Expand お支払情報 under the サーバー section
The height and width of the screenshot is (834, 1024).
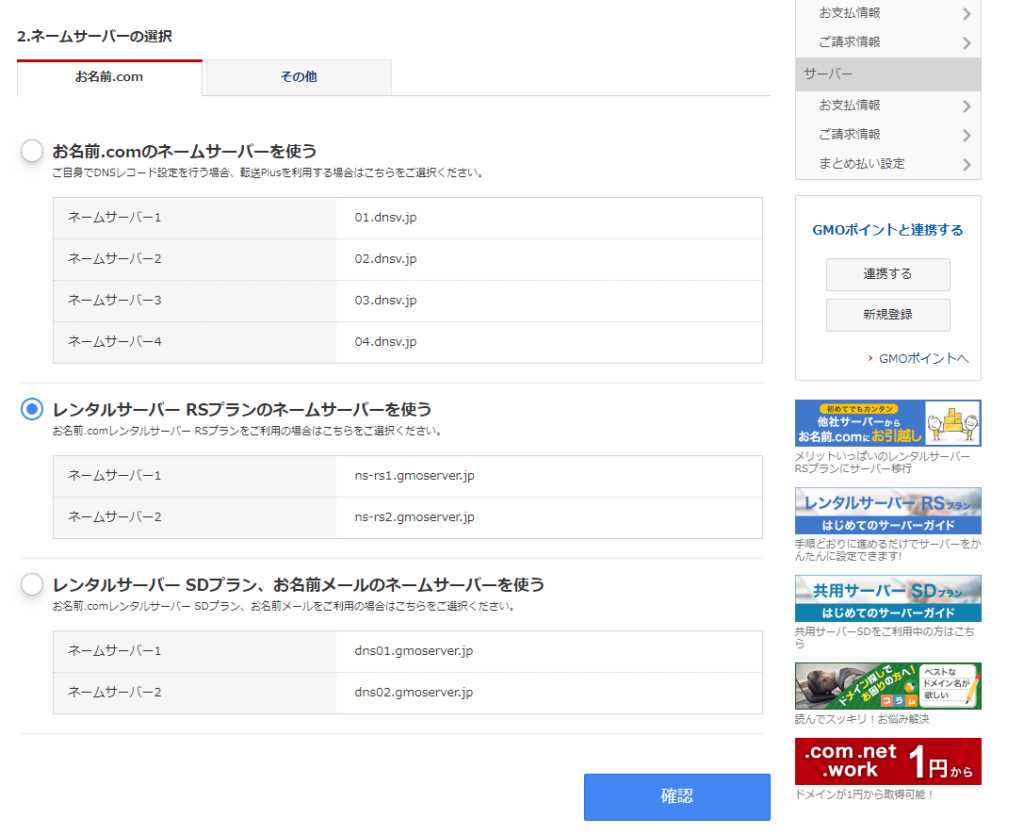888,105
